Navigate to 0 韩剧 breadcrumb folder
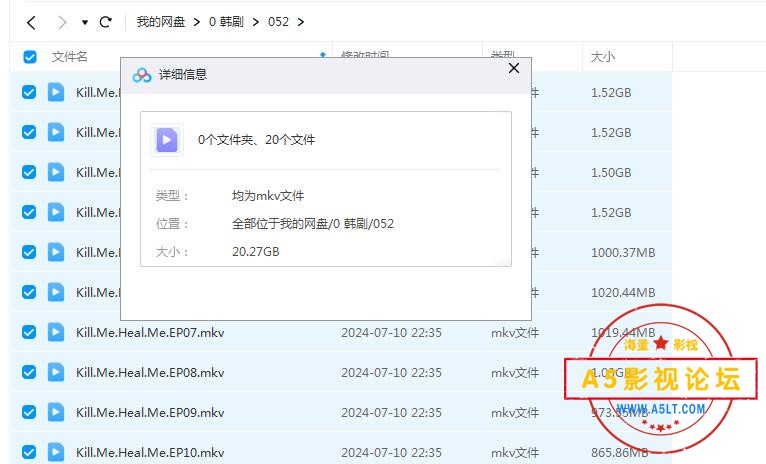 (x=226, y=22)
